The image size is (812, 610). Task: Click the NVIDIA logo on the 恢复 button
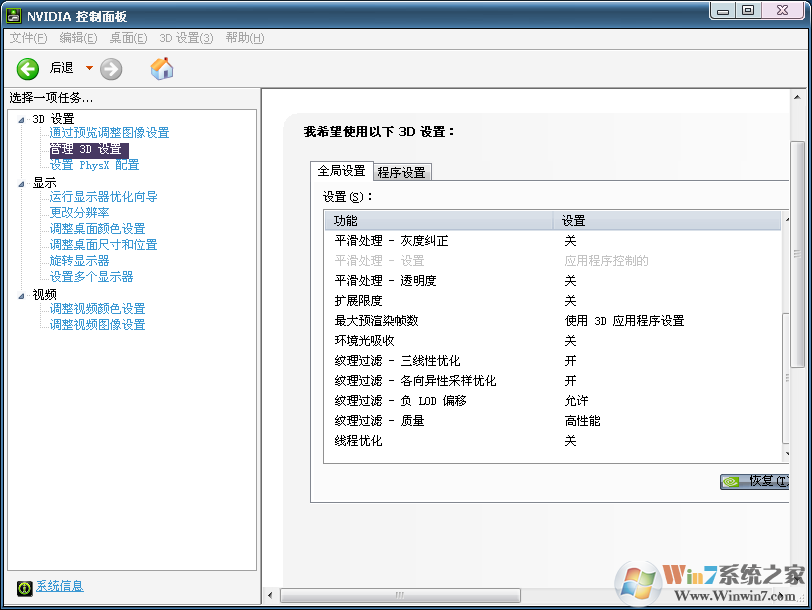tap(731, 481)
